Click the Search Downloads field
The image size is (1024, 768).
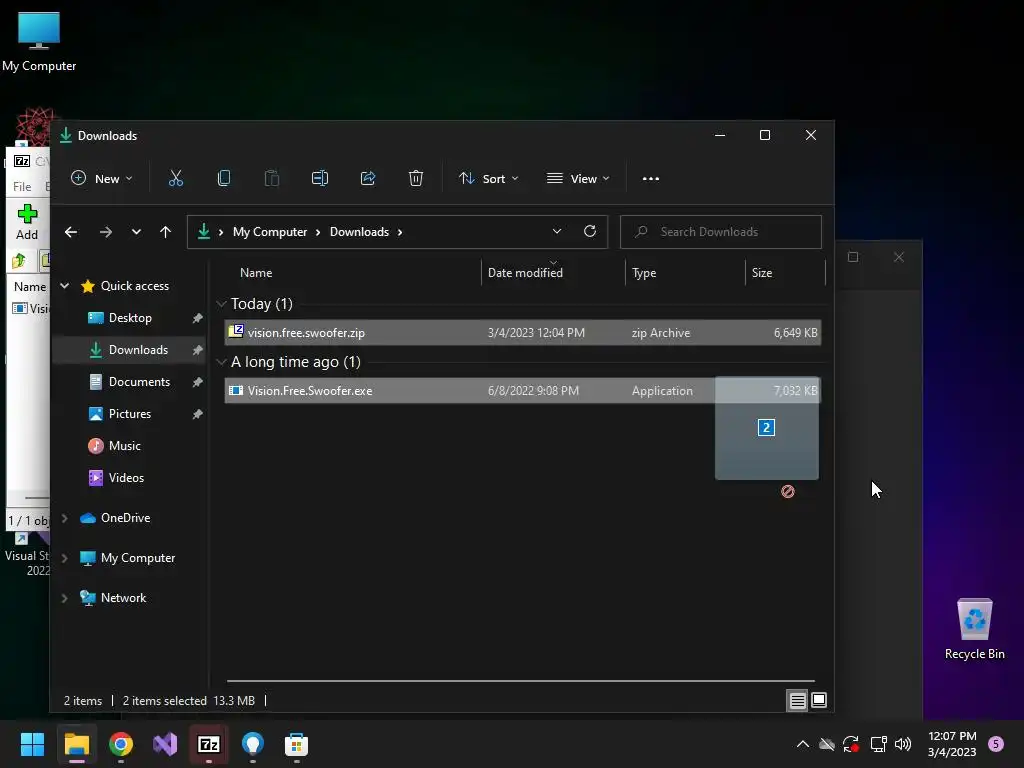(720, 232)
